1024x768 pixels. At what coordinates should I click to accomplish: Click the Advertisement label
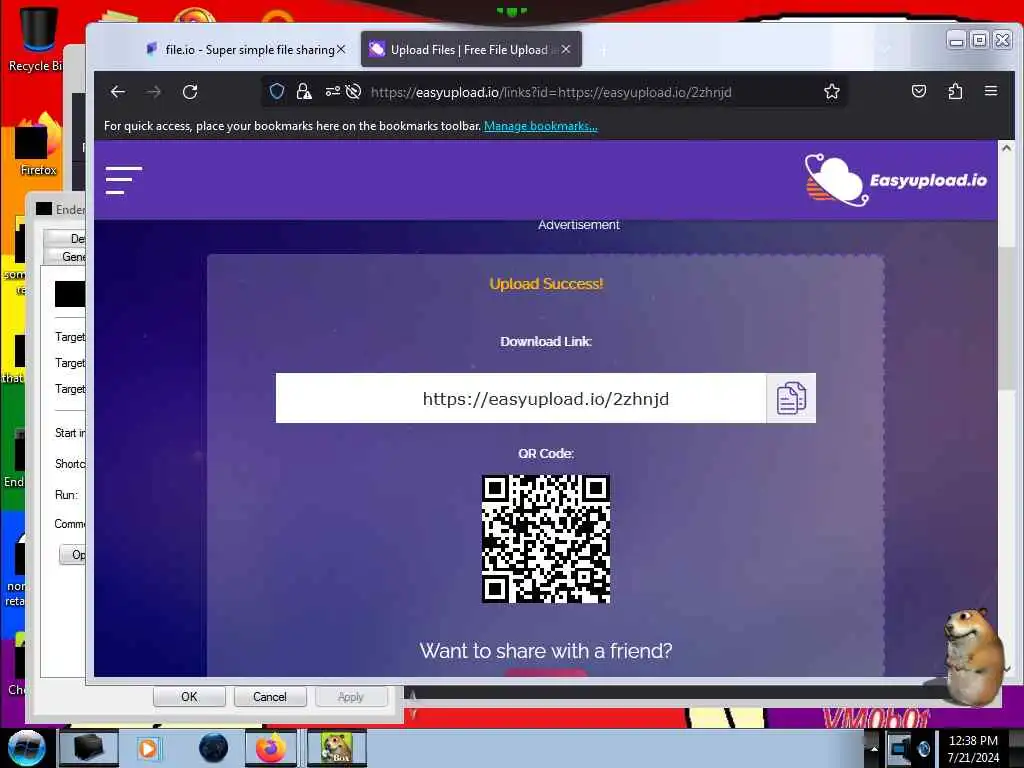[x=579, y=225]
